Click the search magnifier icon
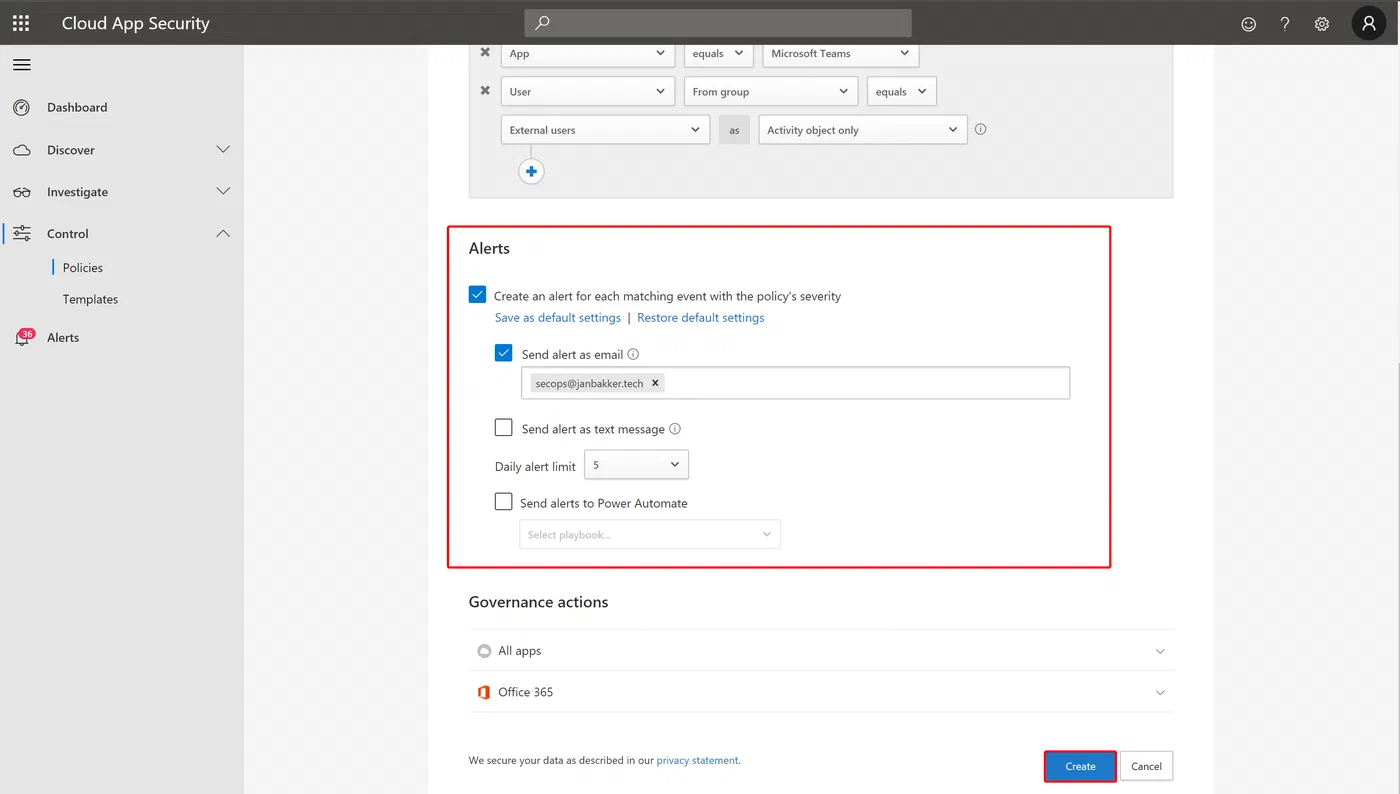The height and width of the screenshot is (794, 1400). click(542, 23)
